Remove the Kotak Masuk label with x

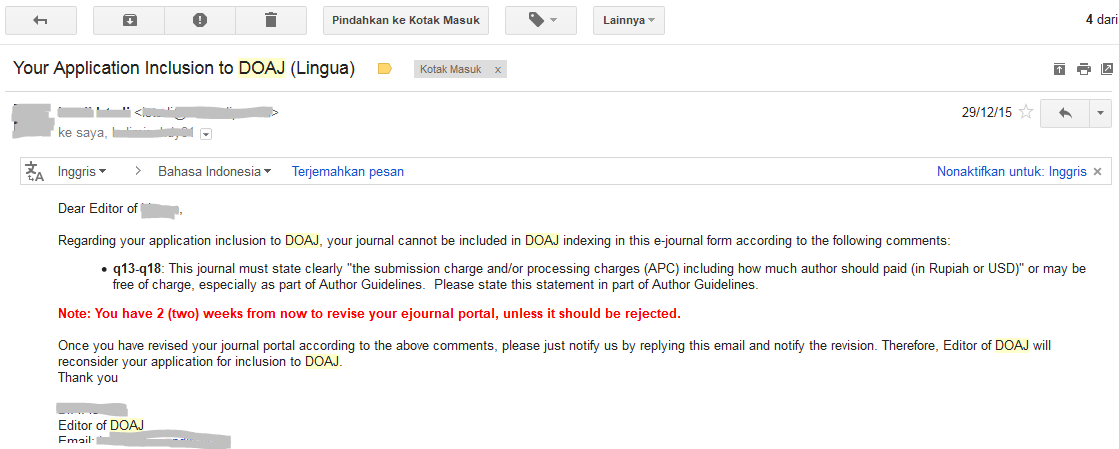[x=497, y=70]
